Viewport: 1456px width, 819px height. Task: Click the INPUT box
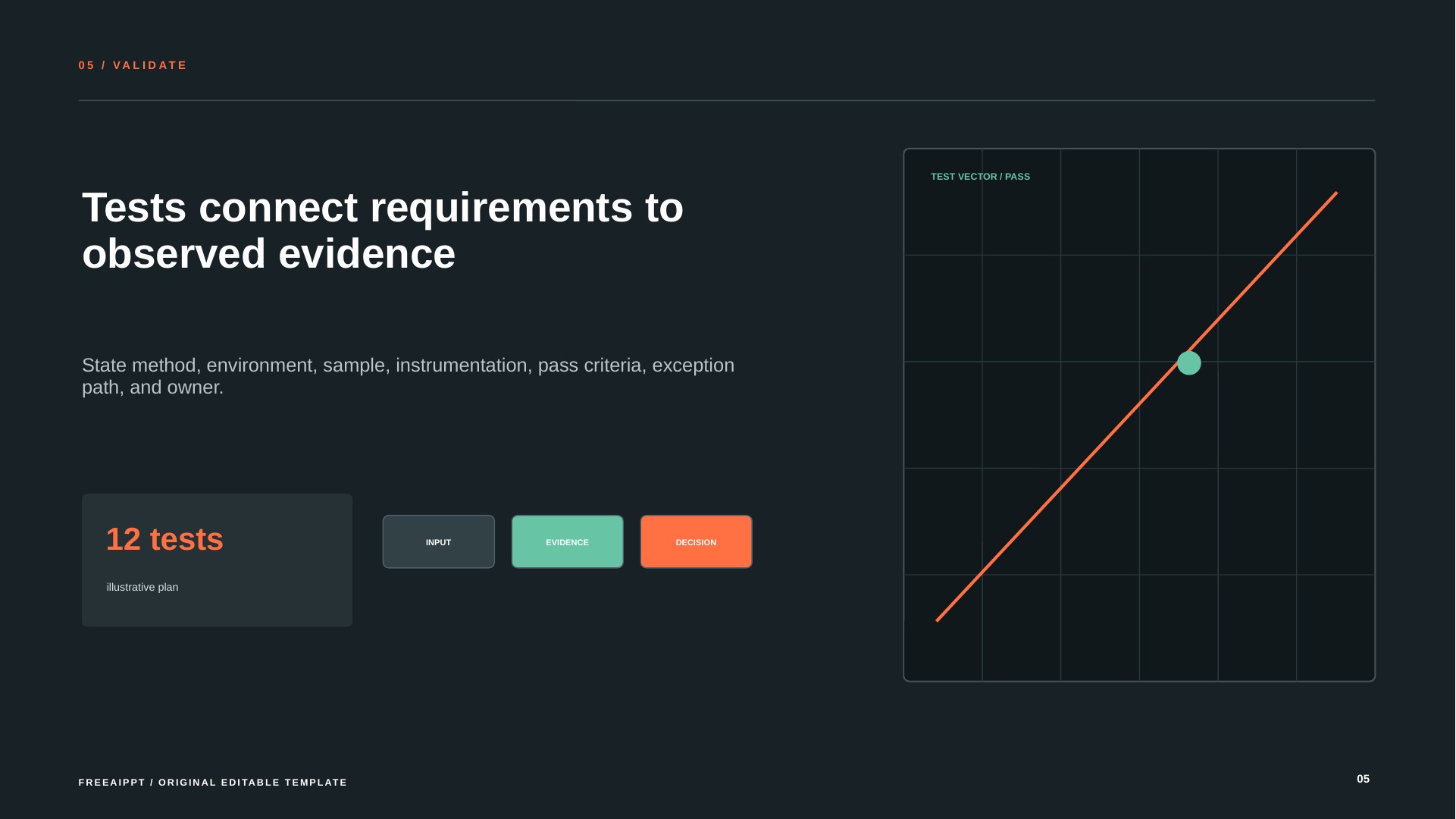pos(438,541)
